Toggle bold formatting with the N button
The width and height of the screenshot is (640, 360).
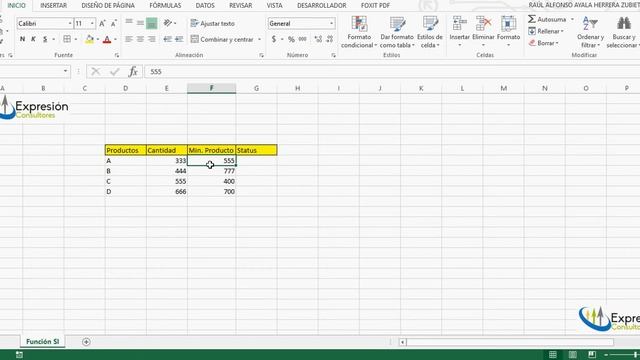pyautogui.click(x=22, y=39)
